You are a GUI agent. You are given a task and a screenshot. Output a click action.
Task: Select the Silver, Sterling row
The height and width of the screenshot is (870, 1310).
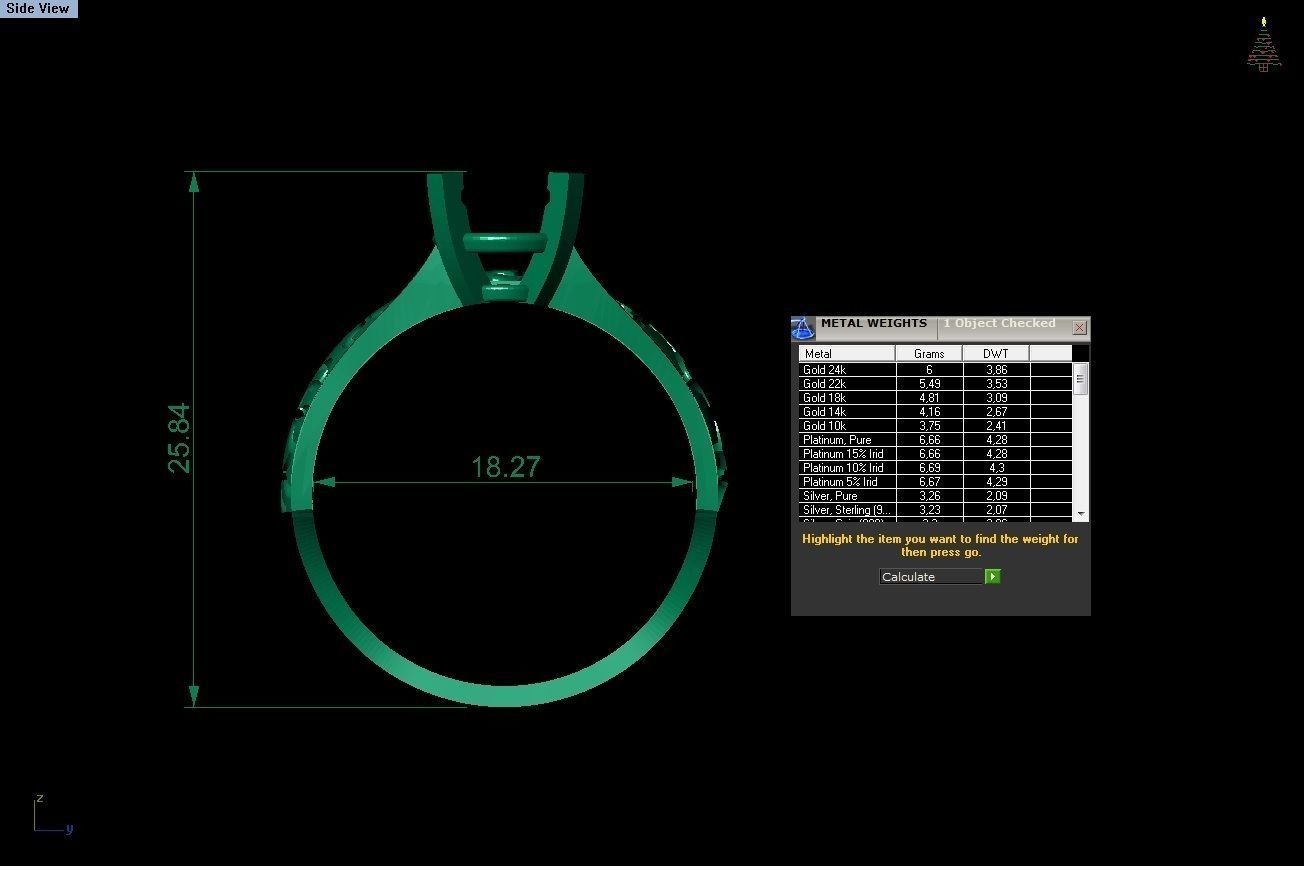[x=935, y=510]
